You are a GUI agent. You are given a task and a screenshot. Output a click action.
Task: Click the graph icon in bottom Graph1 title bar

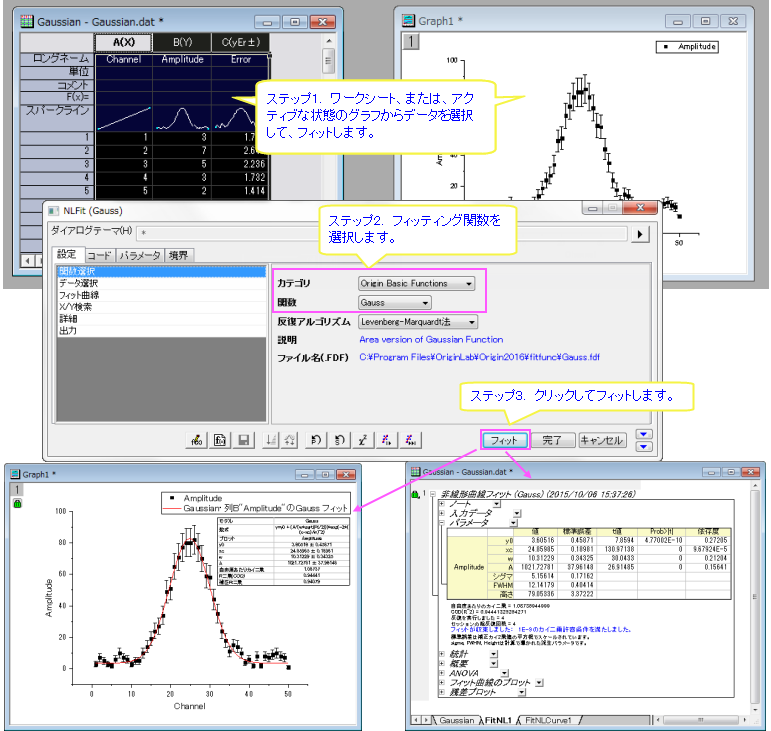(x=15, y=474)
